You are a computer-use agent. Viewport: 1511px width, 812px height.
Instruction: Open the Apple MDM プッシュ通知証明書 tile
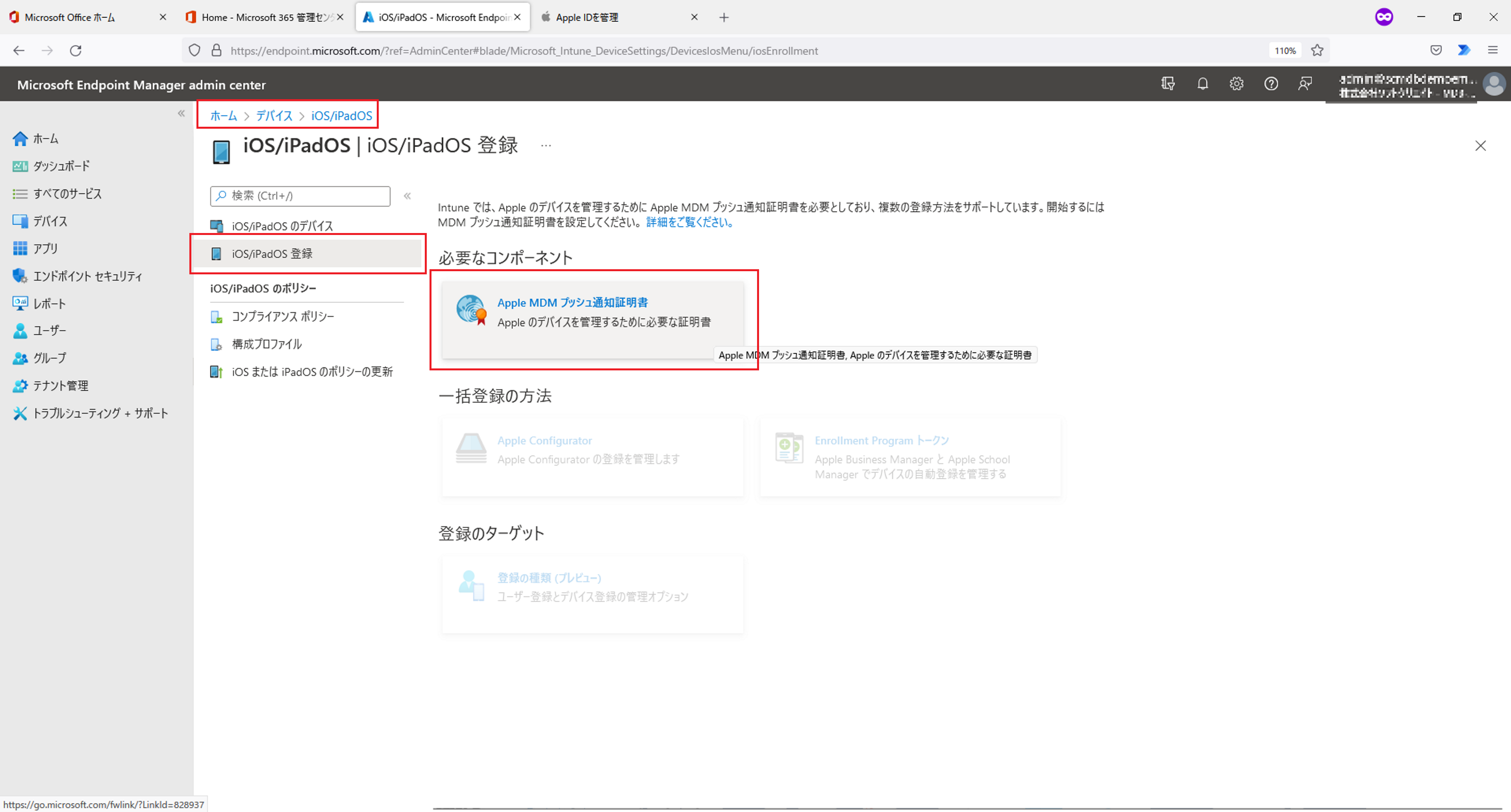(x=572, y=303)
